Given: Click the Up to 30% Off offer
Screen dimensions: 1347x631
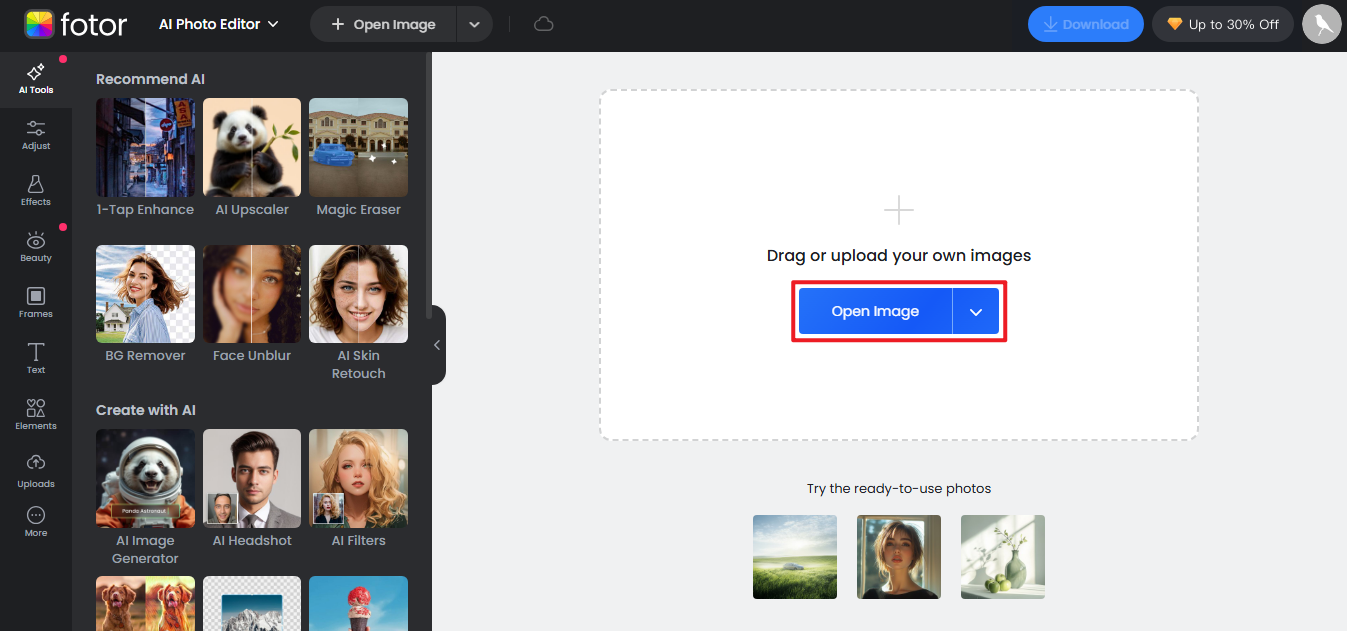Looking at the screenshot, I should pyautogui.click(x=1223, y=24).
